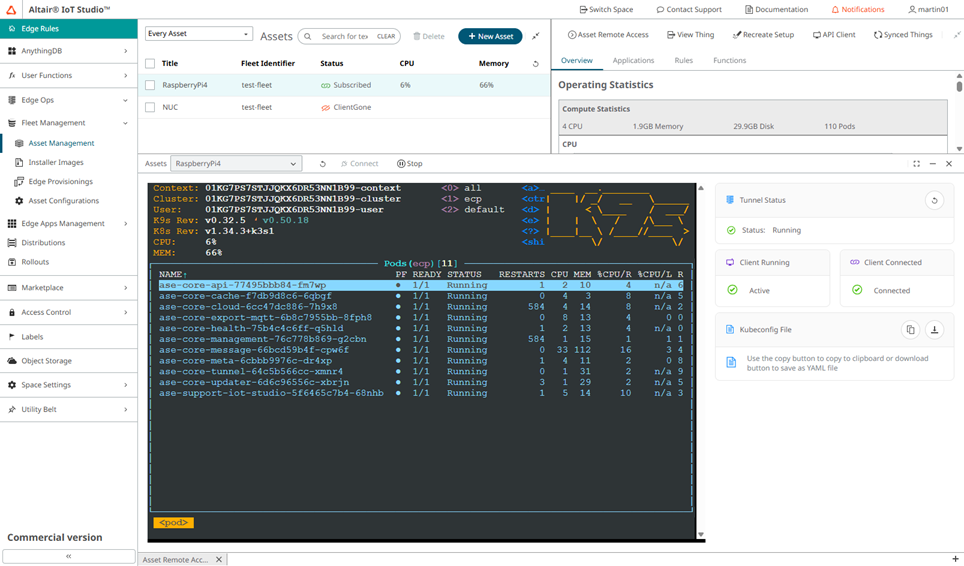The image size is (964, 566).
Task: Click the Stop terminal session icon
Action: [410, 164]
